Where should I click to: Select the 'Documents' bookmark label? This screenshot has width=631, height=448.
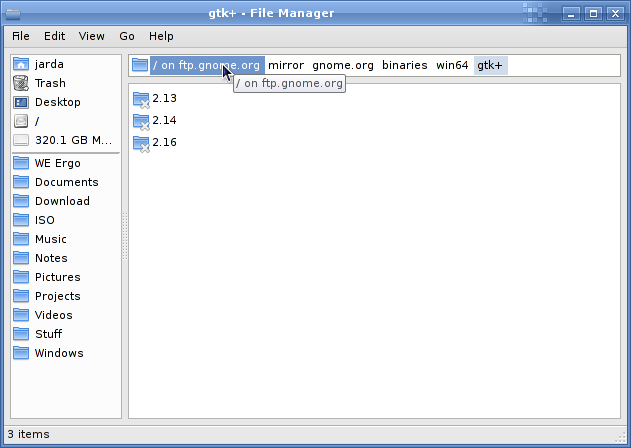(67, 182)
